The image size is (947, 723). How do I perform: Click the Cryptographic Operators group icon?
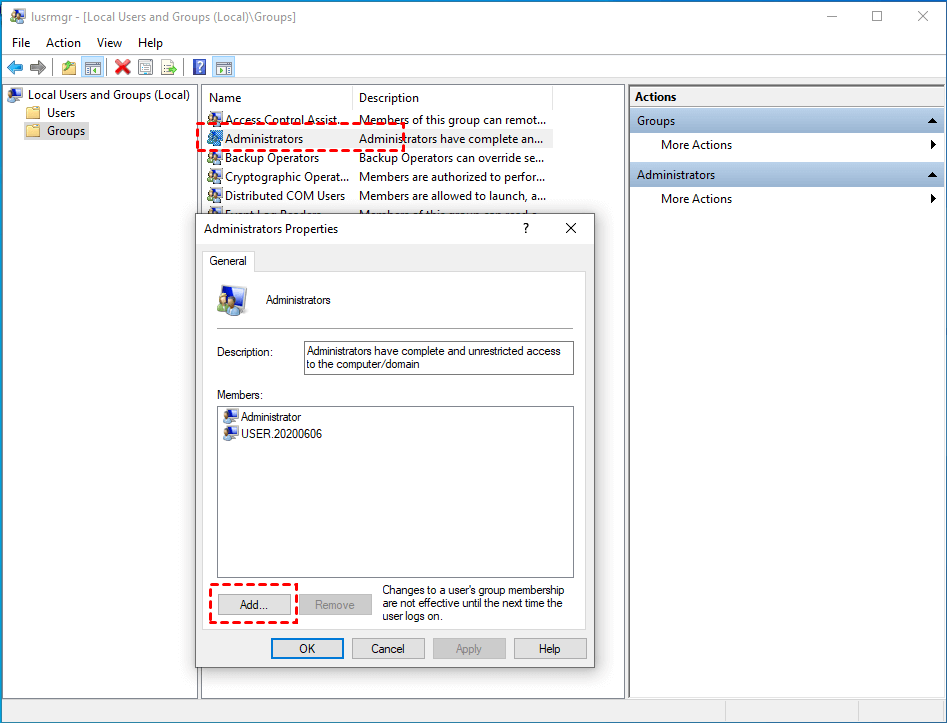click(214, 176)
